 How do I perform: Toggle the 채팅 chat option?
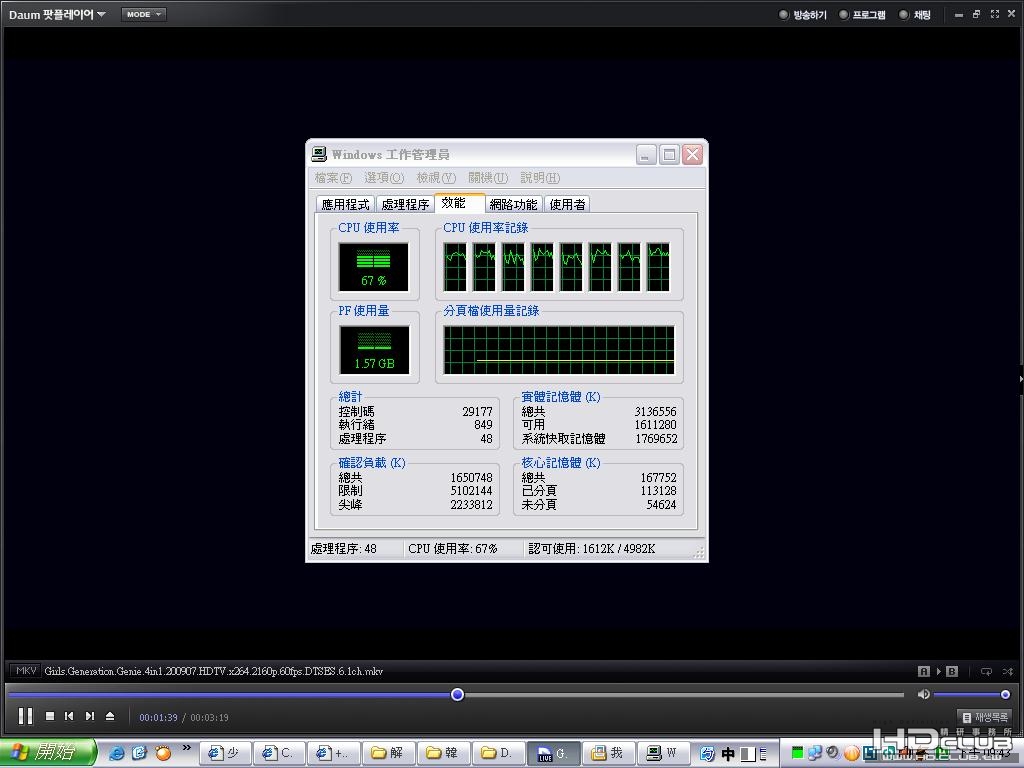[915, 14]
